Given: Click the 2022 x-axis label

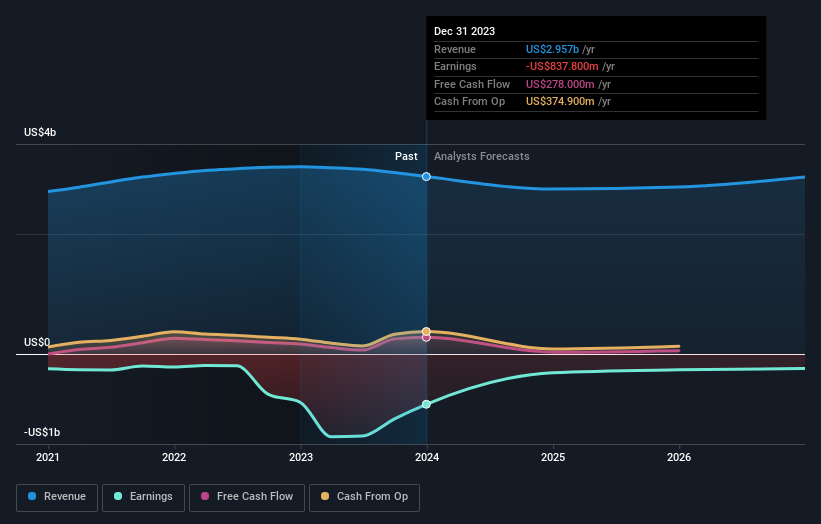Looking at the screenshot, I should pyautogui.click(x=174, y=458).
